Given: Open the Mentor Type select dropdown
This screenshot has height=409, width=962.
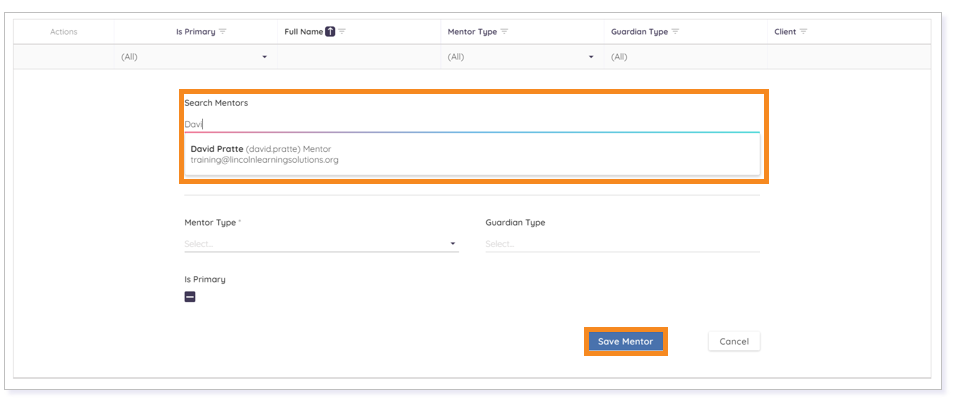Looking at the screenshot, I should pos(321,243).
